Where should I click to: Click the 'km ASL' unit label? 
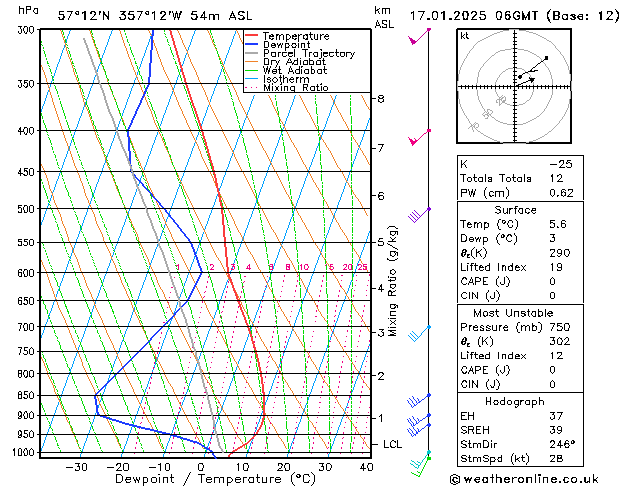coord(384,17)
